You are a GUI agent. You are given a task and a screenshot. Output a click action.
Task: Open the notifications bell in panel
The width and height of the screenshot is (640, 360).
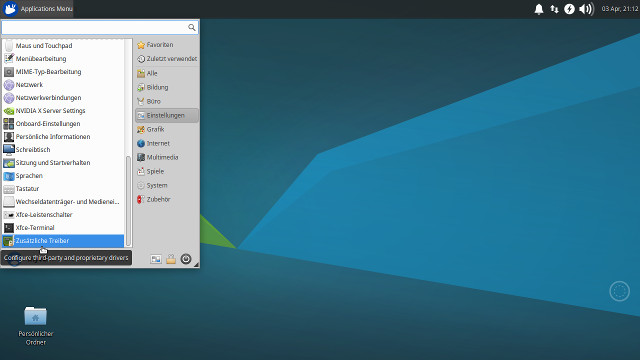[539, 9]
